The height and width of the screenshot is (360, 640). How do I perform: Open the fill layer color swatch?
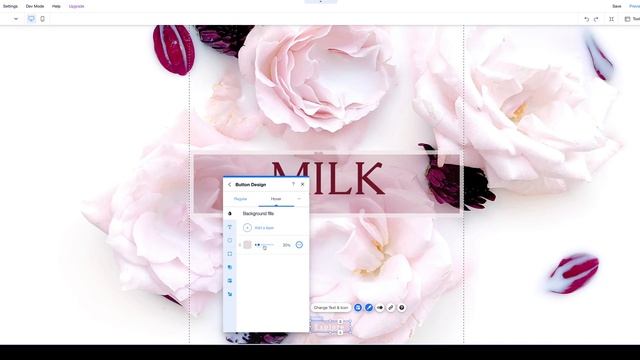pos(247,245)
